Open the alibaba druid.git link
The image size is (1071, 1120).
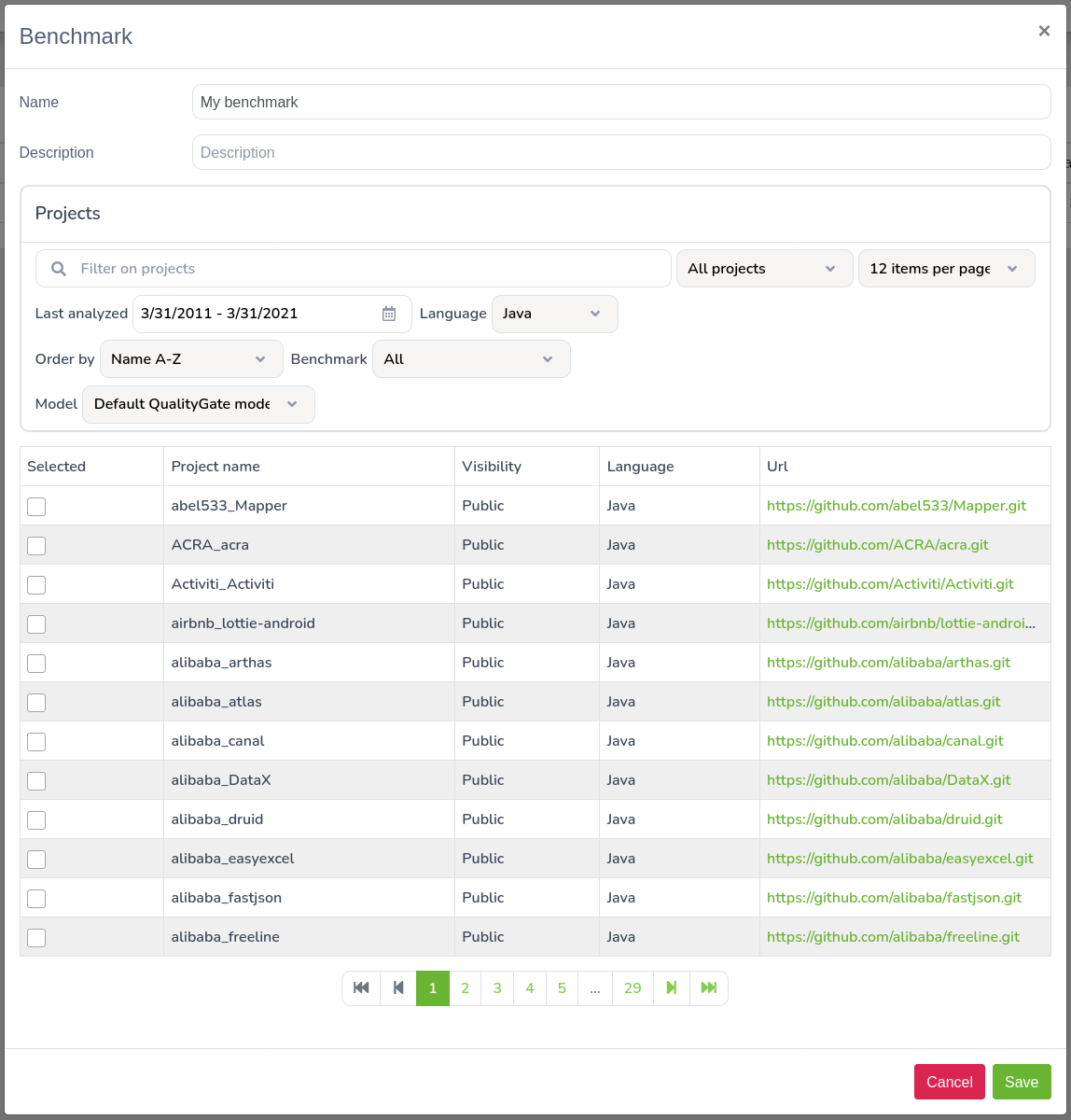pyautogui.click(x=884, y=819)
